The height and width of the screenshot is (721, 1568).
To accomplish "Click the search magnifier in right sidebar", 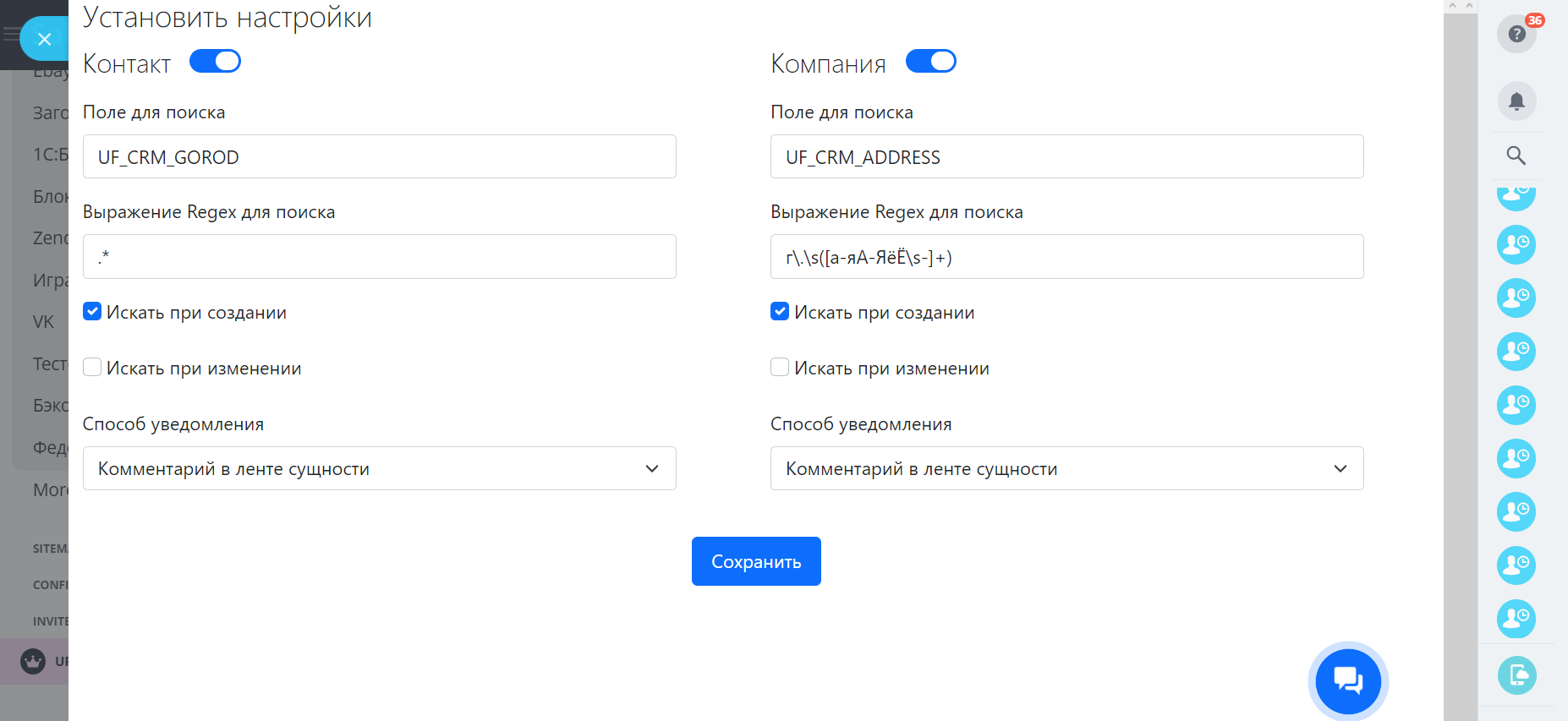I will coord(1516,156).
